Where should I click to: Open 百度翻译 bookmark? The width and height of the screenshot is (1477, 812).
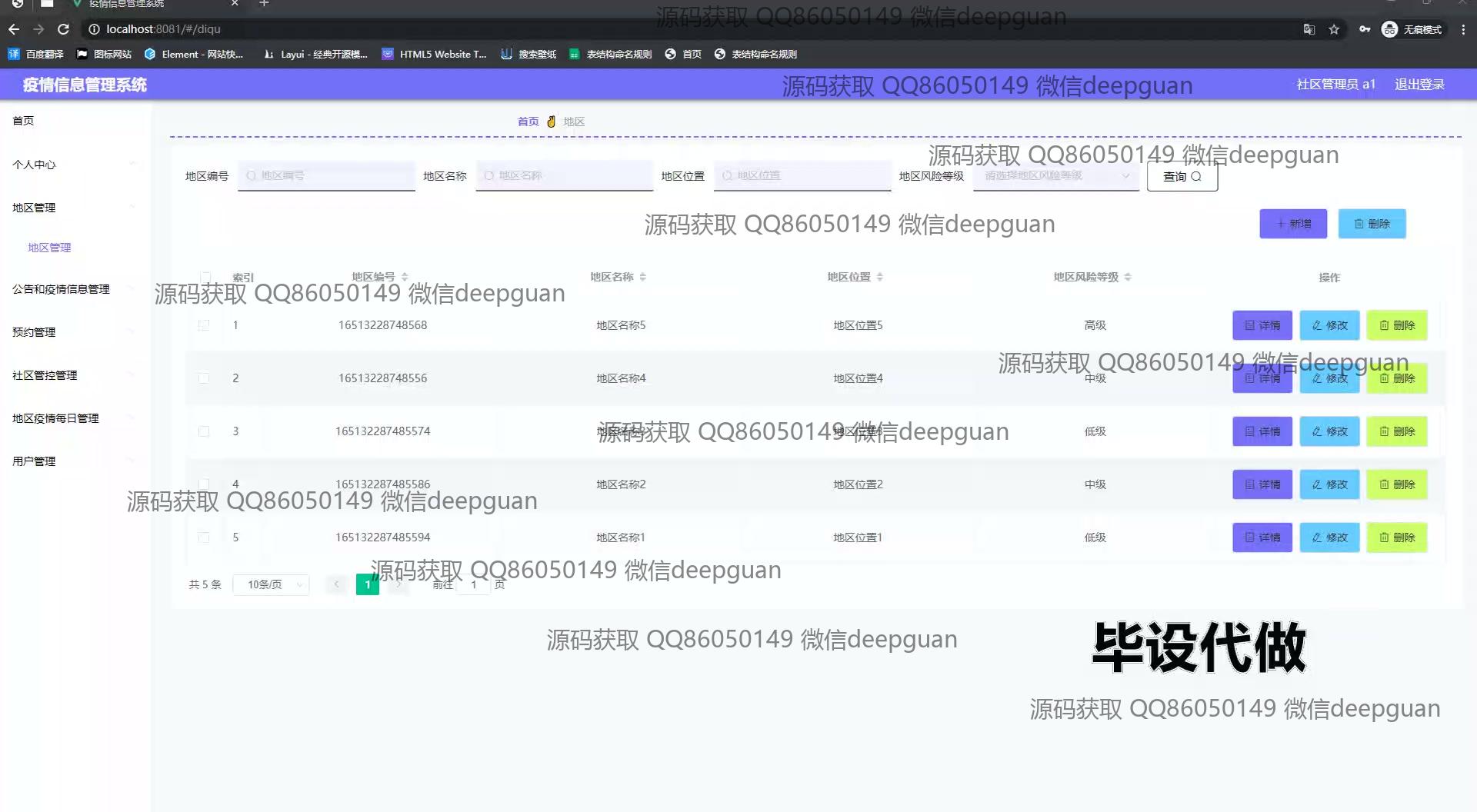pos(36,54)
